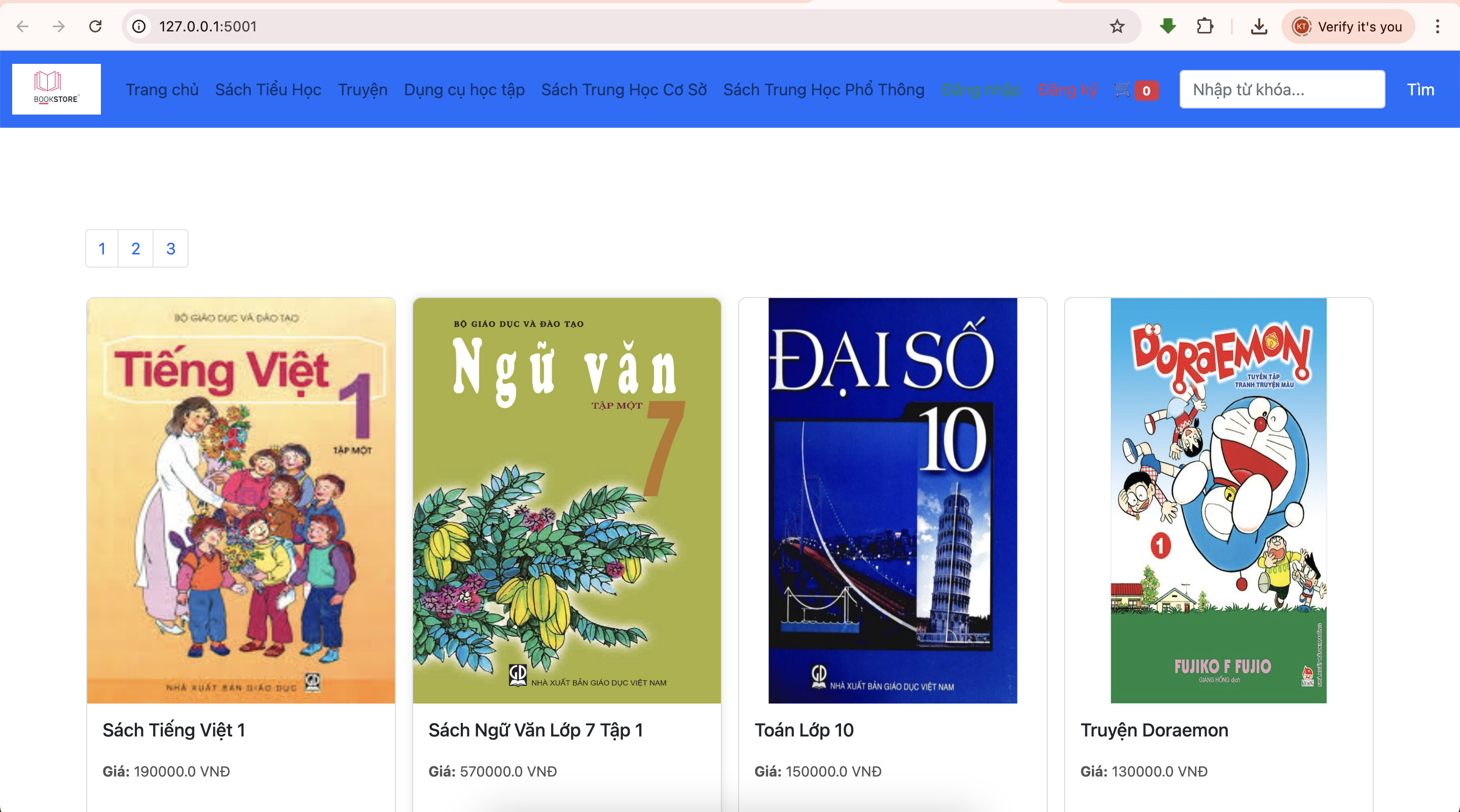Click the browser forward arrow
This screenshot has width=1460, height=812.
coord(59,26)
